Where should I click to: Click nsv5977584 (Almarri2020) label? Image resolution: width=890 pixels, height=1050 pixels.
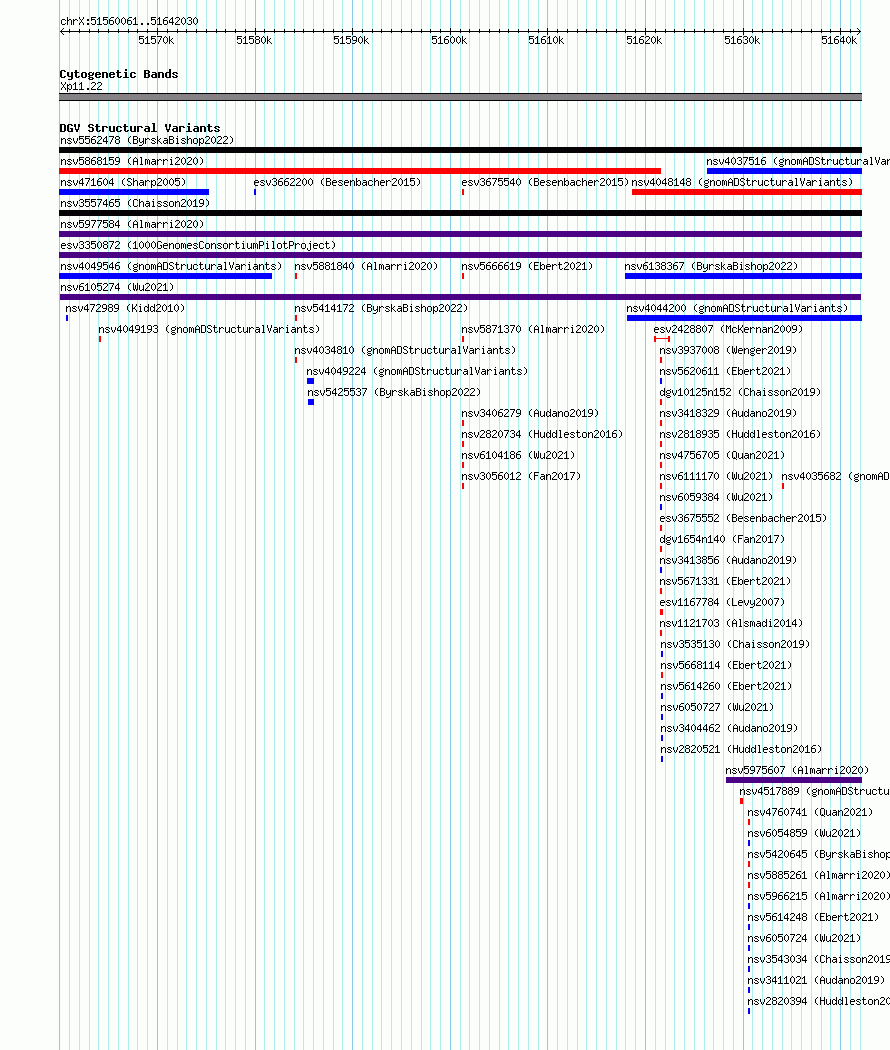click(x=132, y=224)
